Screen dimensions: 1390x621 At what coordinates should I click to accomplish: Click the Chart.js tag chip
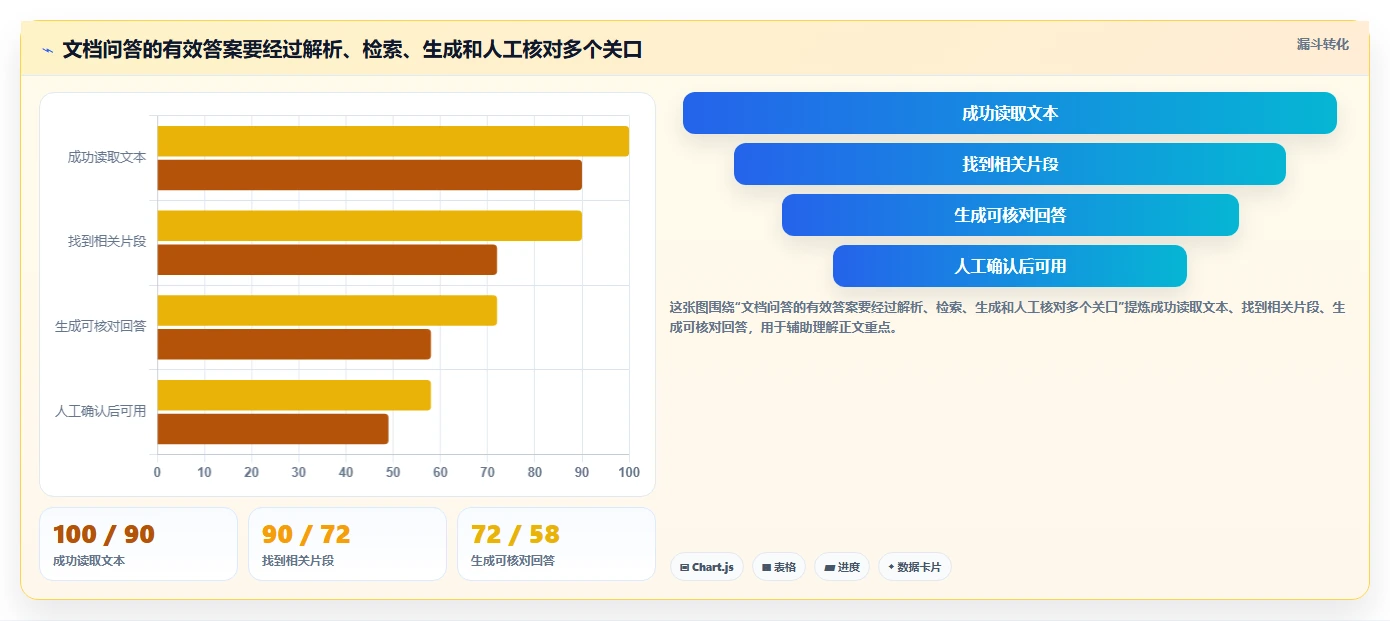pyautogui.click(x=707, y=567)
